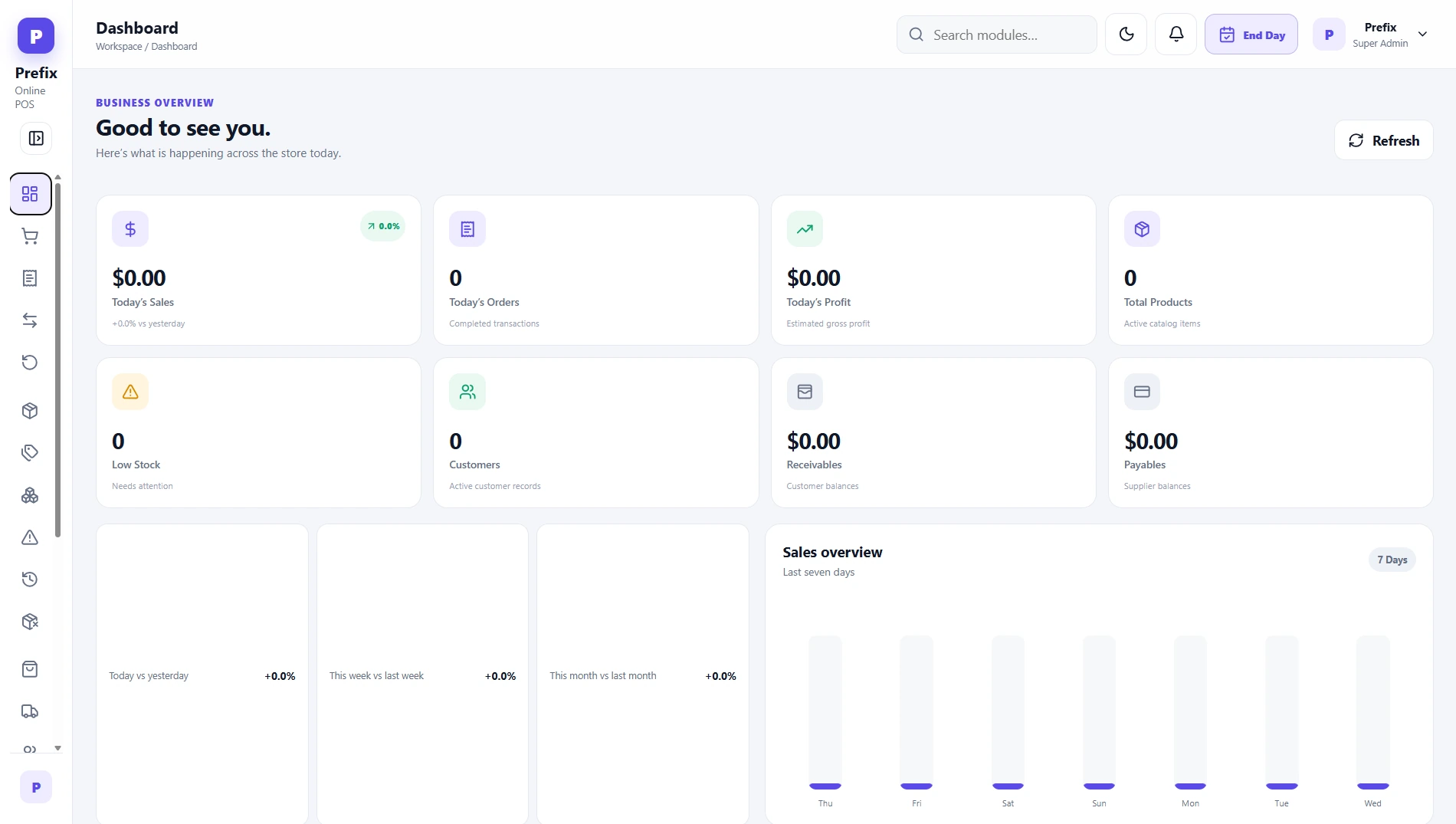1456x824 pixels.
Task: Click the Wed bar in Sales overview
Action: point(1372,712)
